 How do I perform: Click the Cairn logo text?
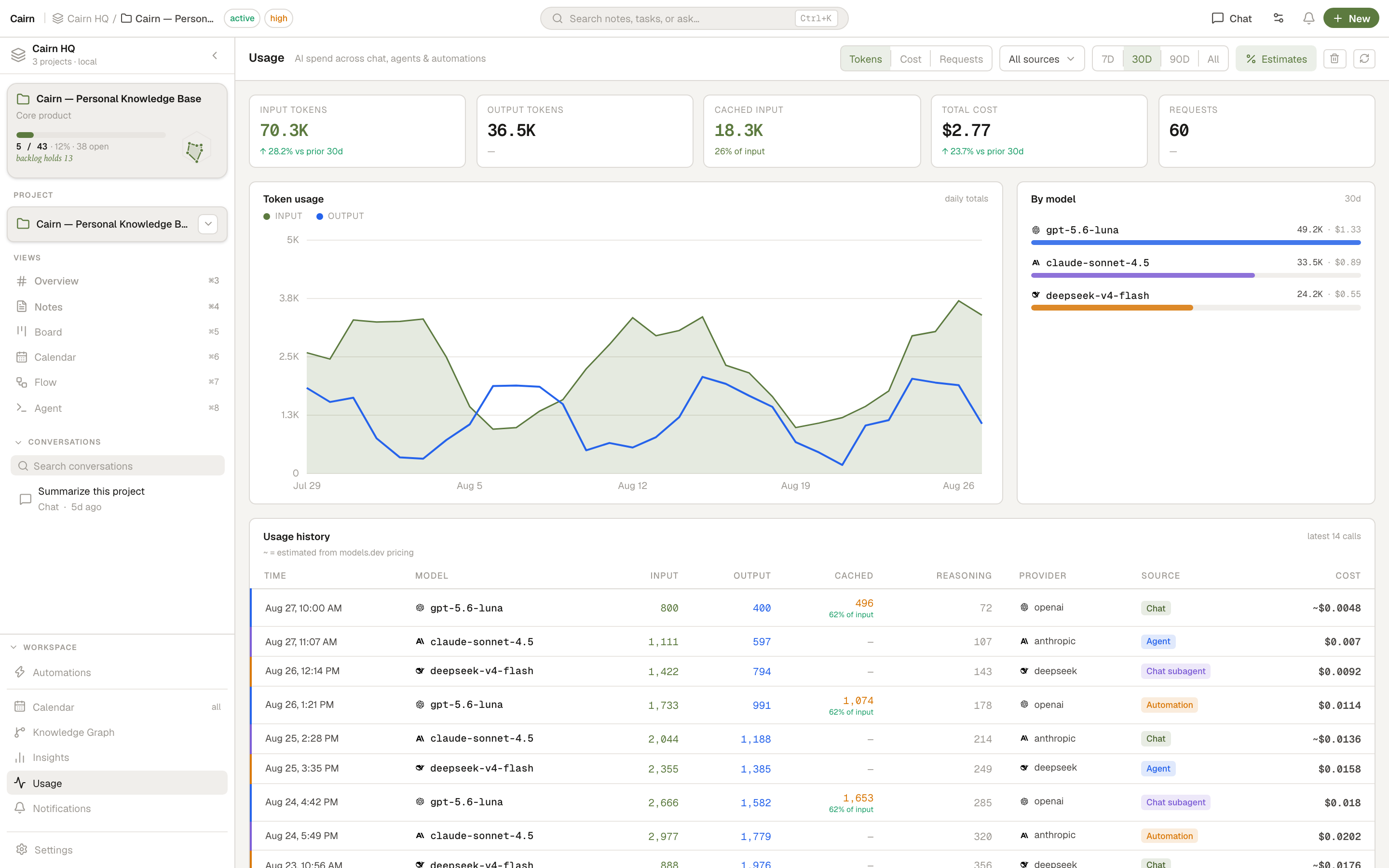pos(22,18)
